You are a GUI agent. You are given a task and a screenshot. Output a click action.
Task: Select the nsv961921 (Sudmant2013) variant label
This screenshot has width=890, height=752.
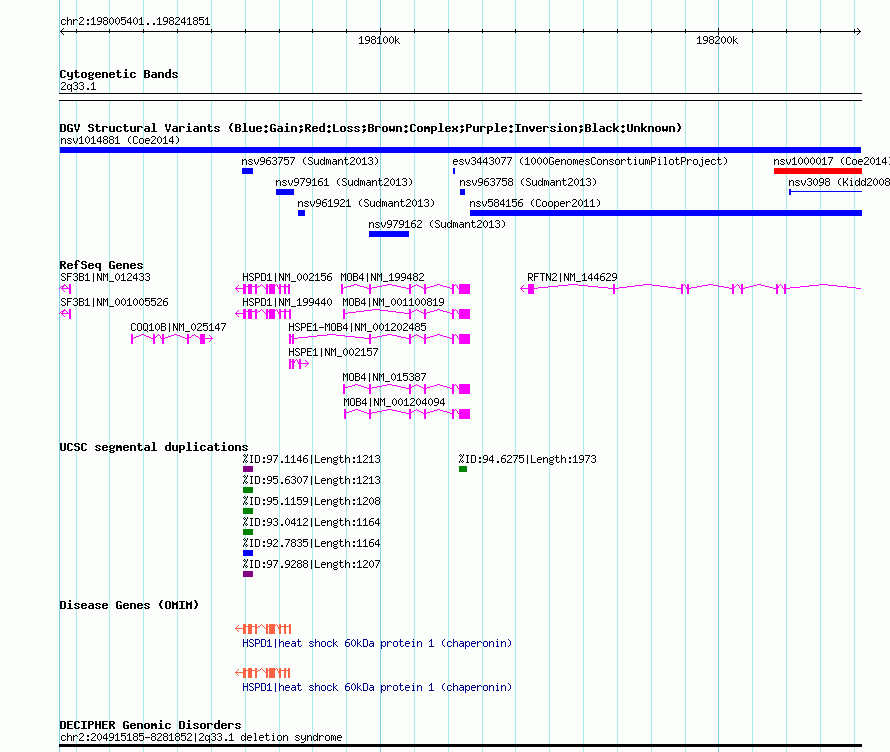click(x=366, y=203)
